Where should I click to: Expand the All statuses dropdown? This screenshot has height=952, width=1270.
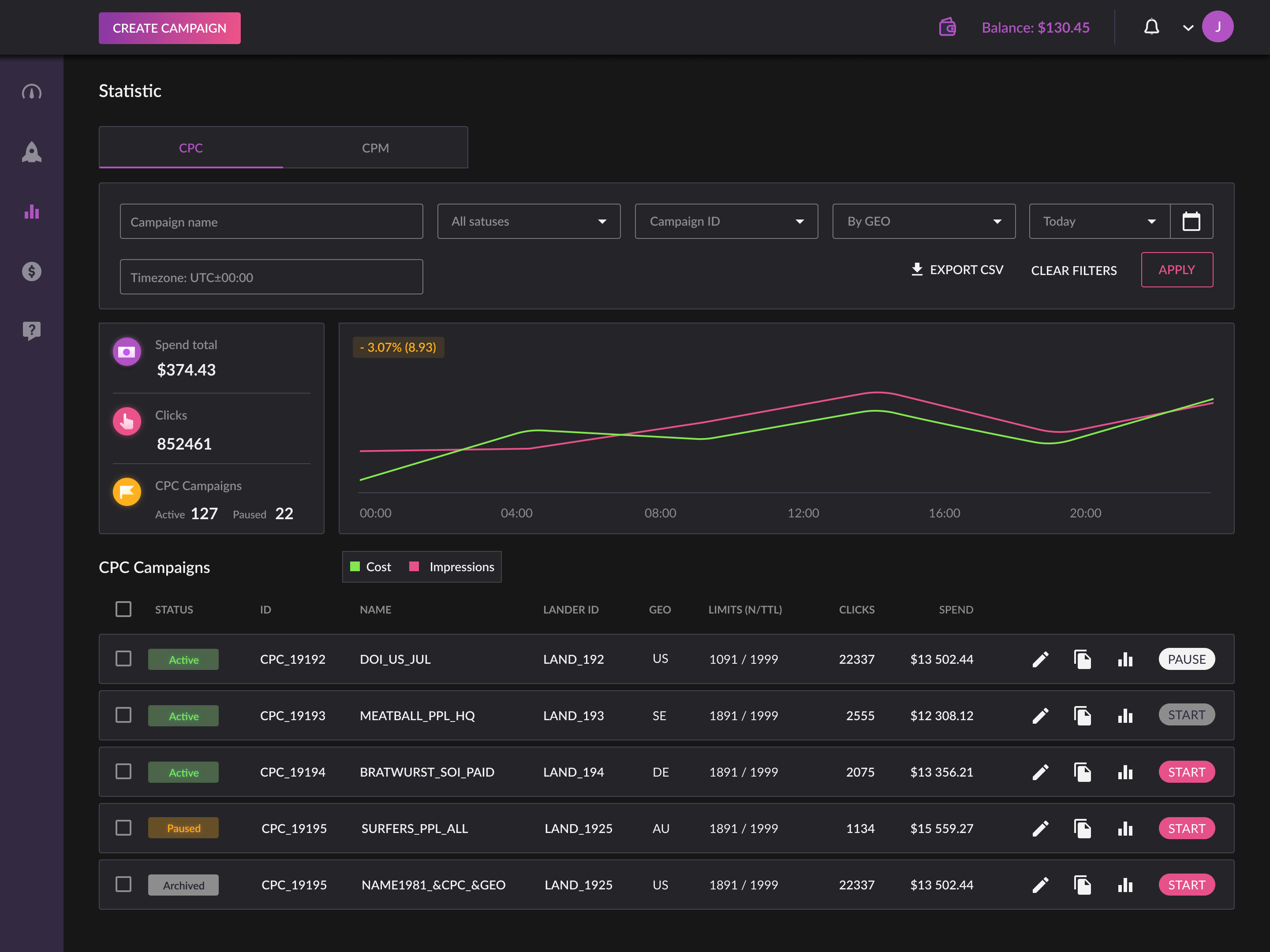(528, 222)
